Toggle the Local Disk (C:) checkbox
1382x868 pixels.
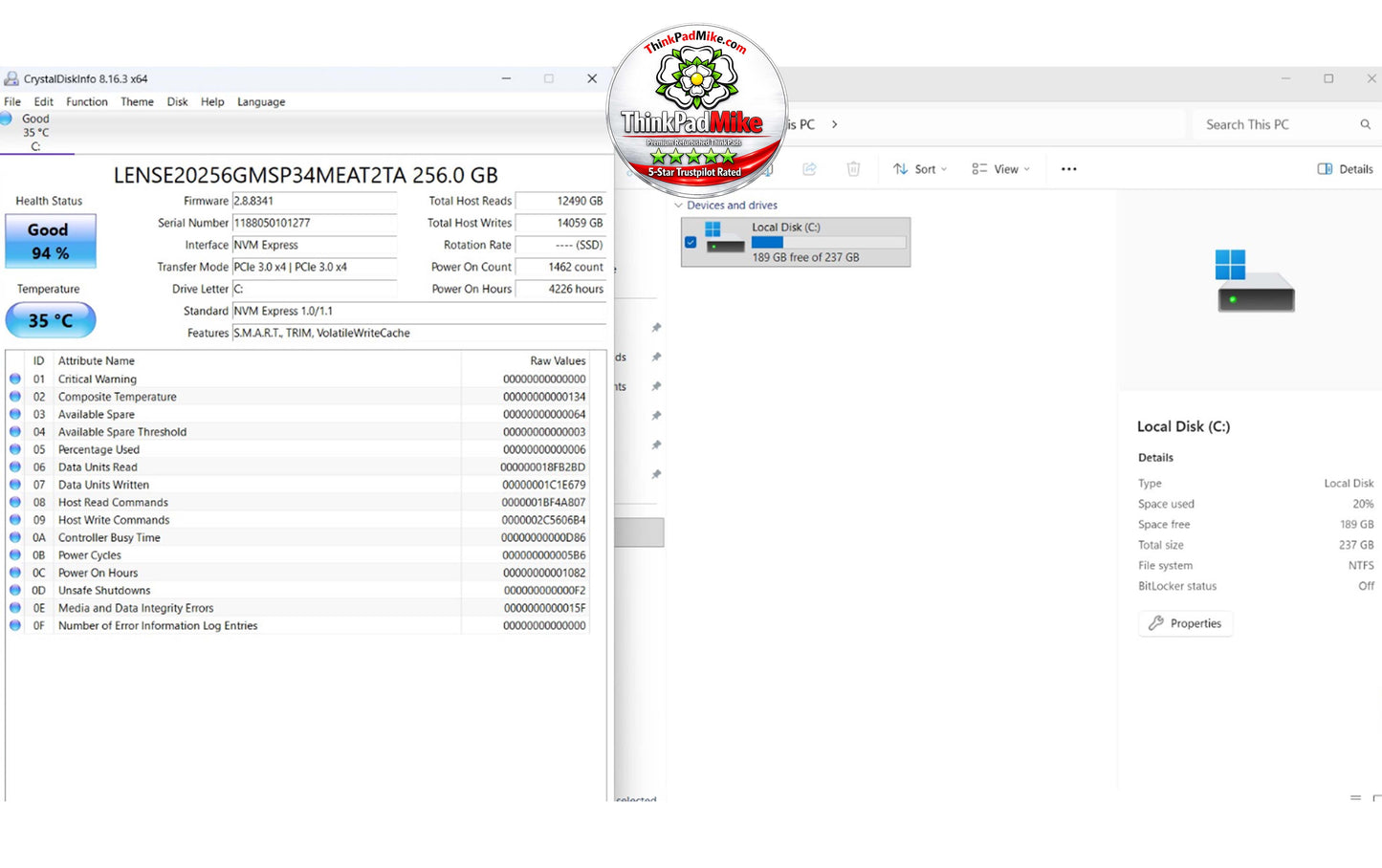click(x=691, y=242)
